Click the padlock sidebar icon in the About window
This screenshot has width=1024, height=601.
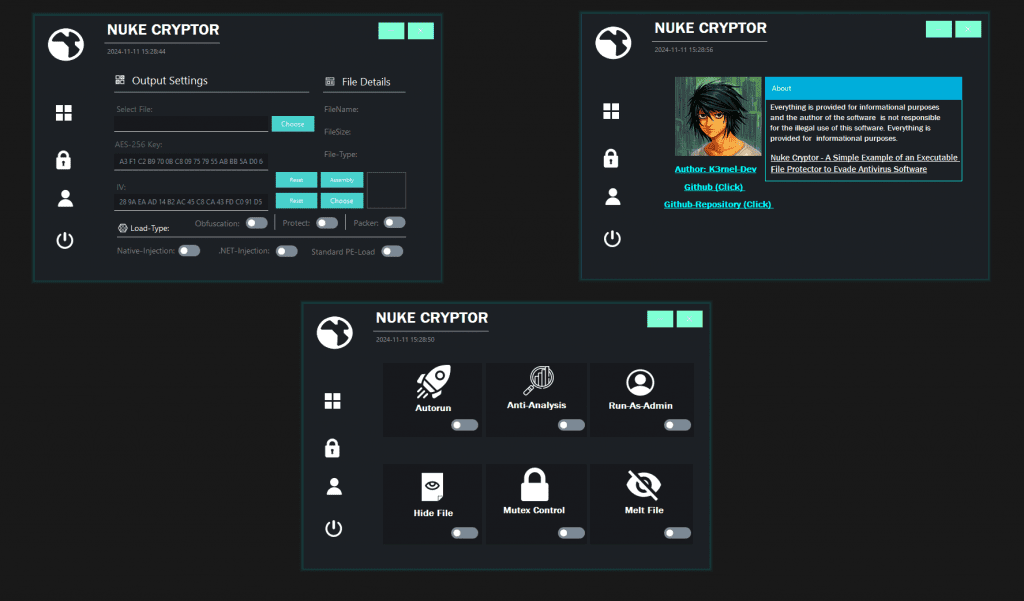pos(611,157)
